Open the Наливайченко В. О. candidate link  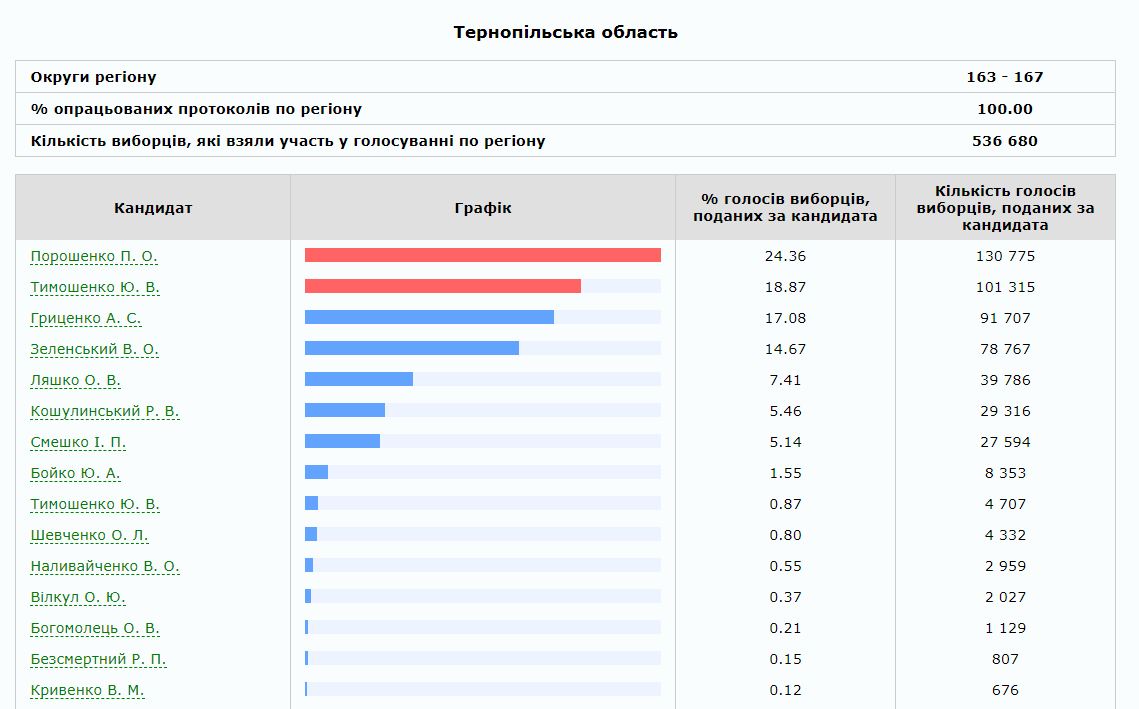coord(105,566)
